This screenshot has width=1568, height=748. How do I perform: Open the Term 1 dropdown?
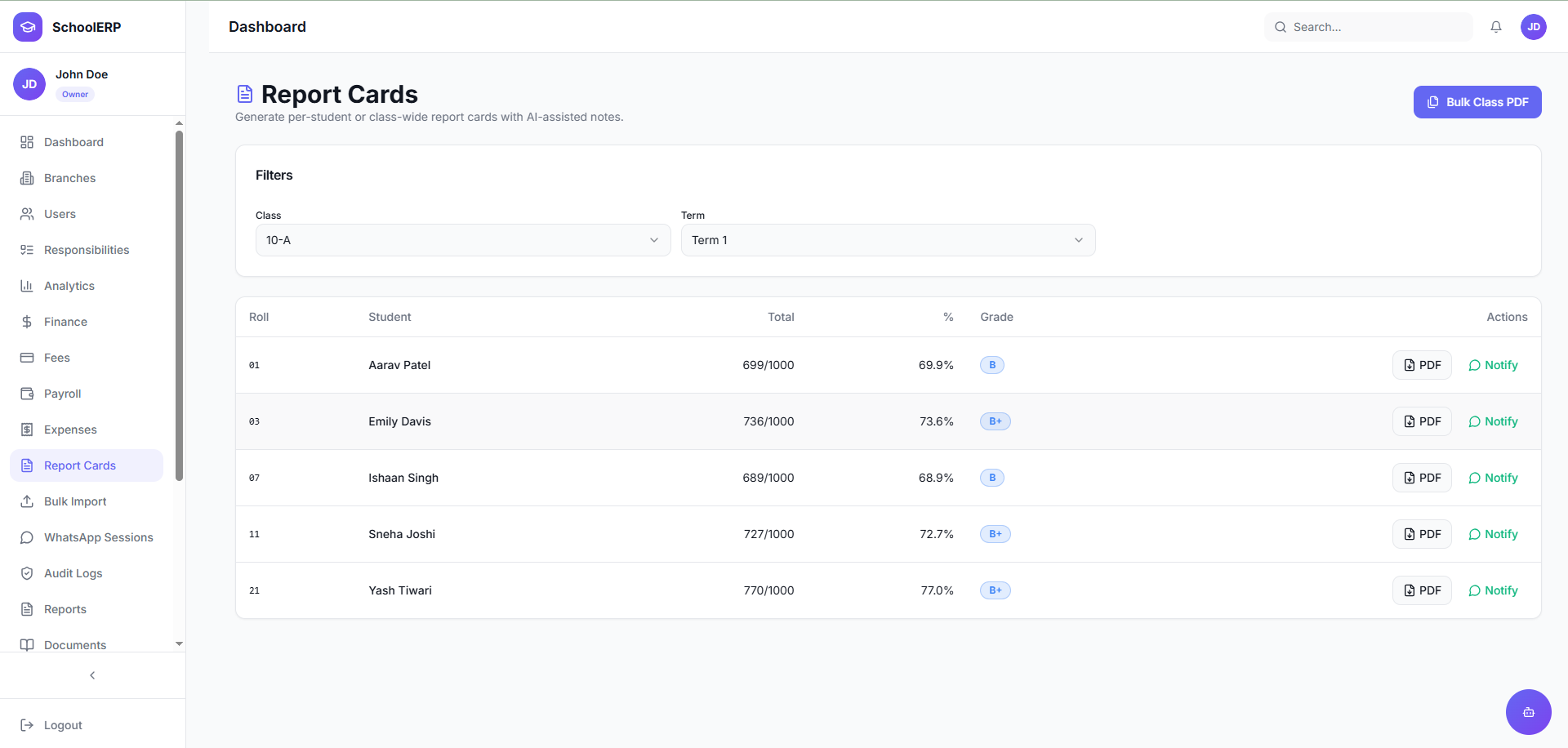click(889, 240)
